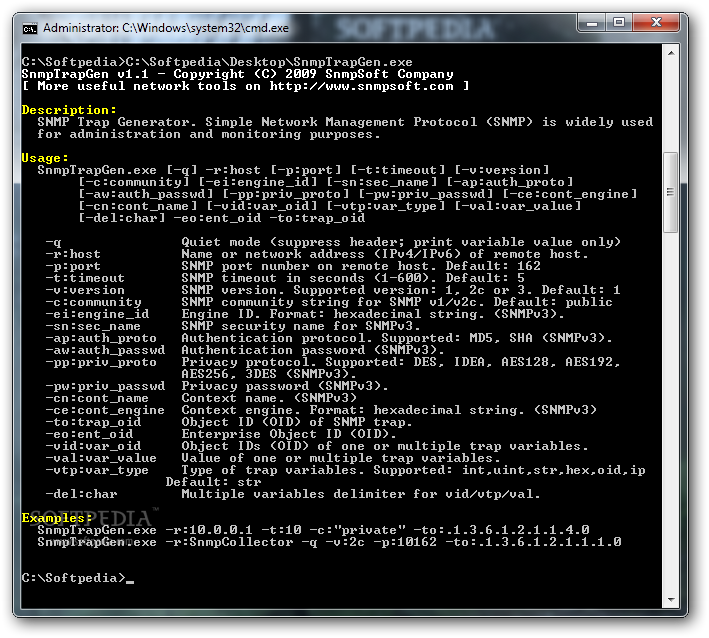709x638 pixels.
Task: Click the '-vtp:var_type' option in the option list
Action: point(97,470)
